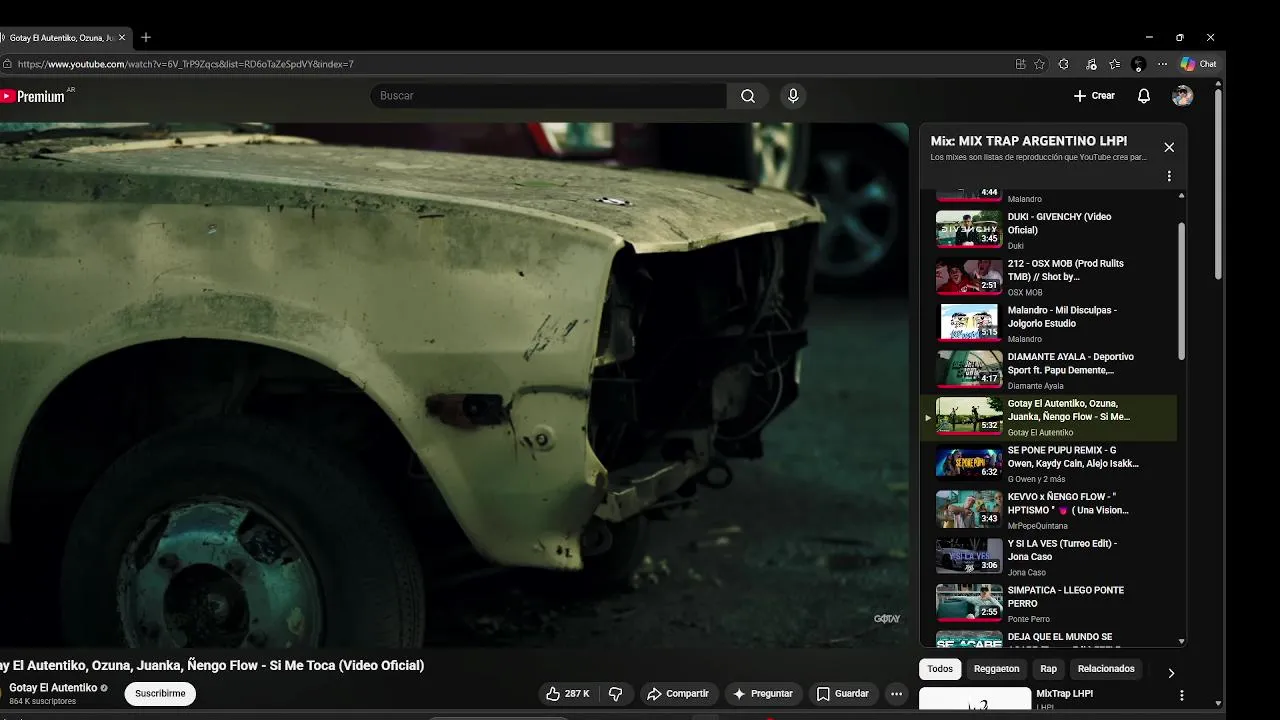
Task: Select the Todos filter chip
Action: [x=940, y=669]
